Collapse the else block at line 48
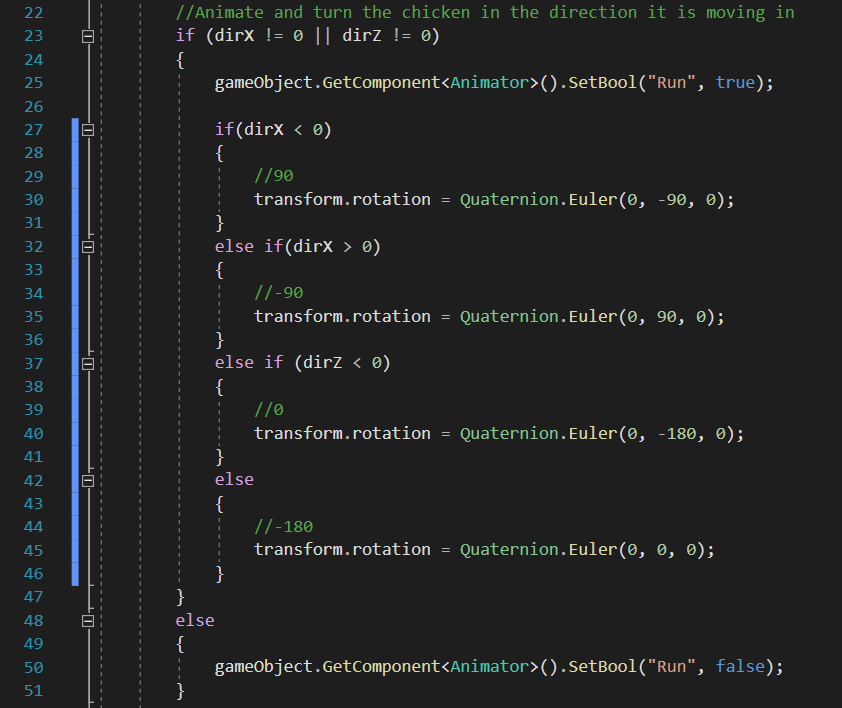The image size is (842, 708). click(87, 620)
